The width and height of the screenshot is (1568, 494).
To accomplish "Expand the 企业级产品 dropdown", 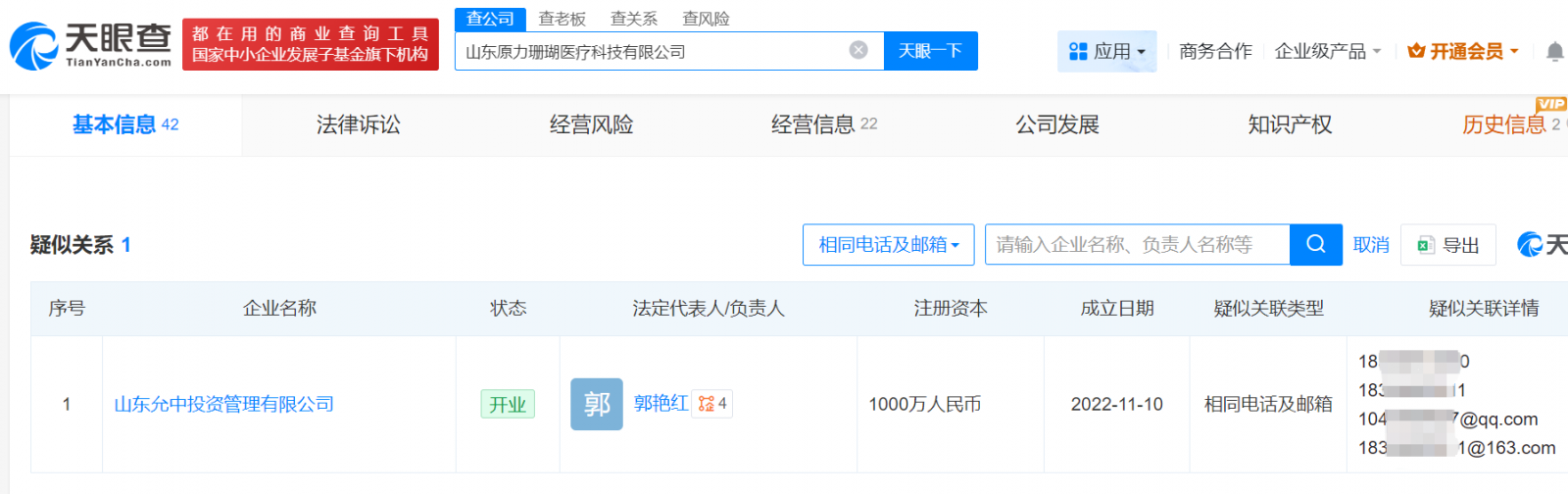I will pos(1327,51).
